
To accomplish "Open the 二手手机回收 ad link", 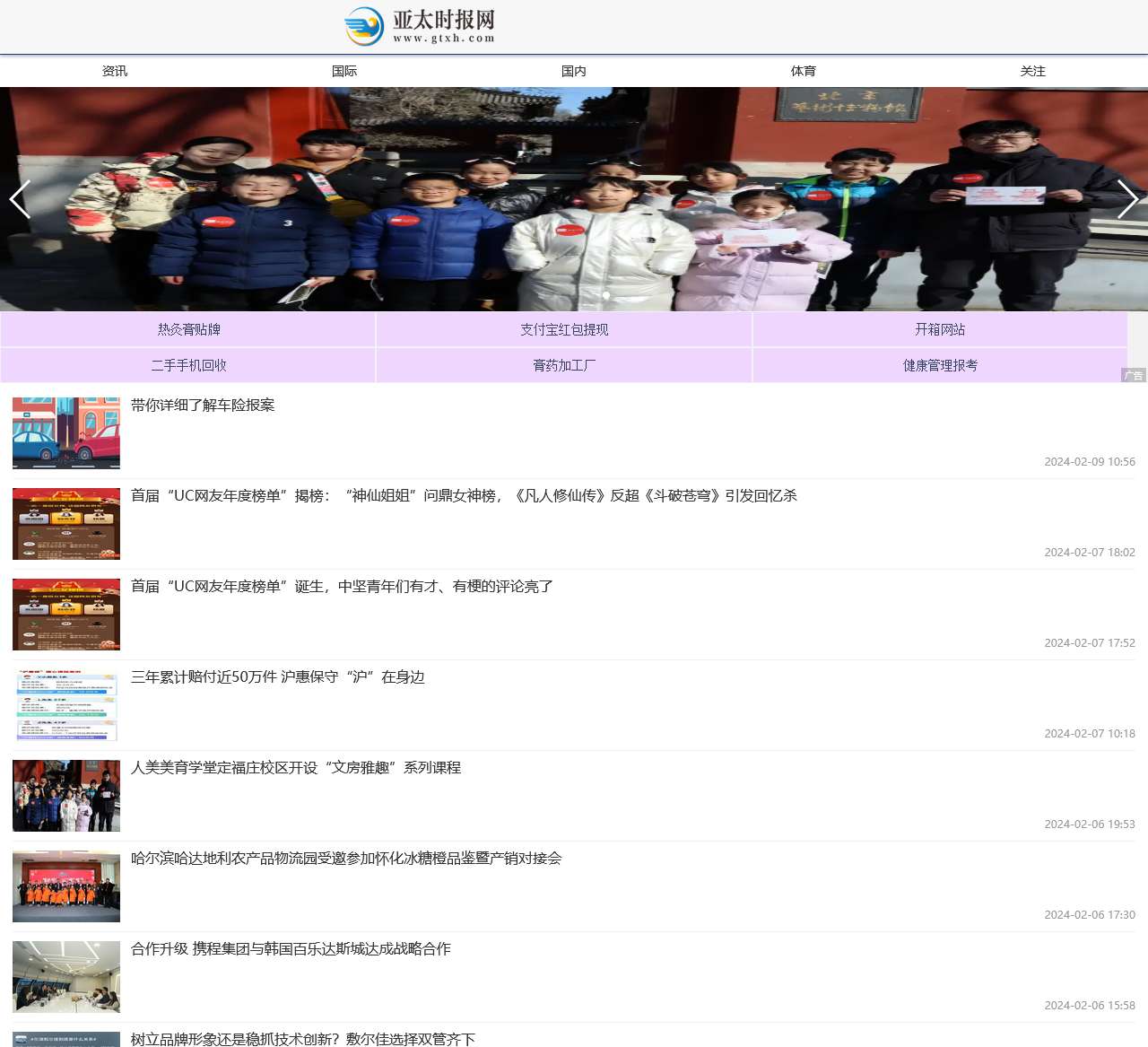I will 188,365.
